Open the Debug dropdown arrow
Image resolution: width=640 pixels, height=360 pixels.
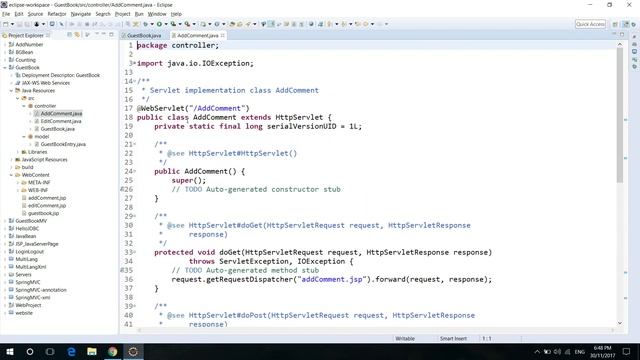click(x=152, y=24)
